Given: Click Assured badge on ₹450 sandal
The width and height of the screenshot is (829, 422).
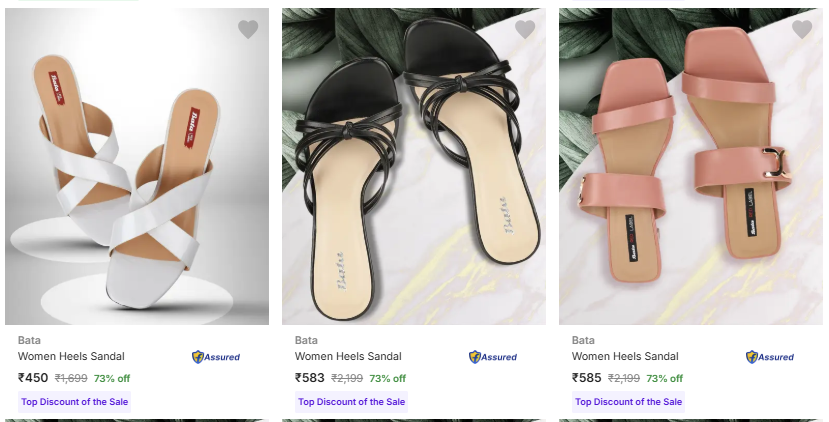Looking at the screenshot, I should click(216, 357).
